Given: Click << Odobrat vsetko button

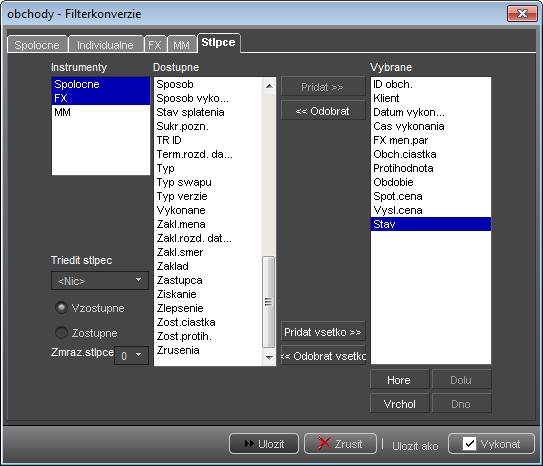Looking at the screenshot, I should point(323,356).
